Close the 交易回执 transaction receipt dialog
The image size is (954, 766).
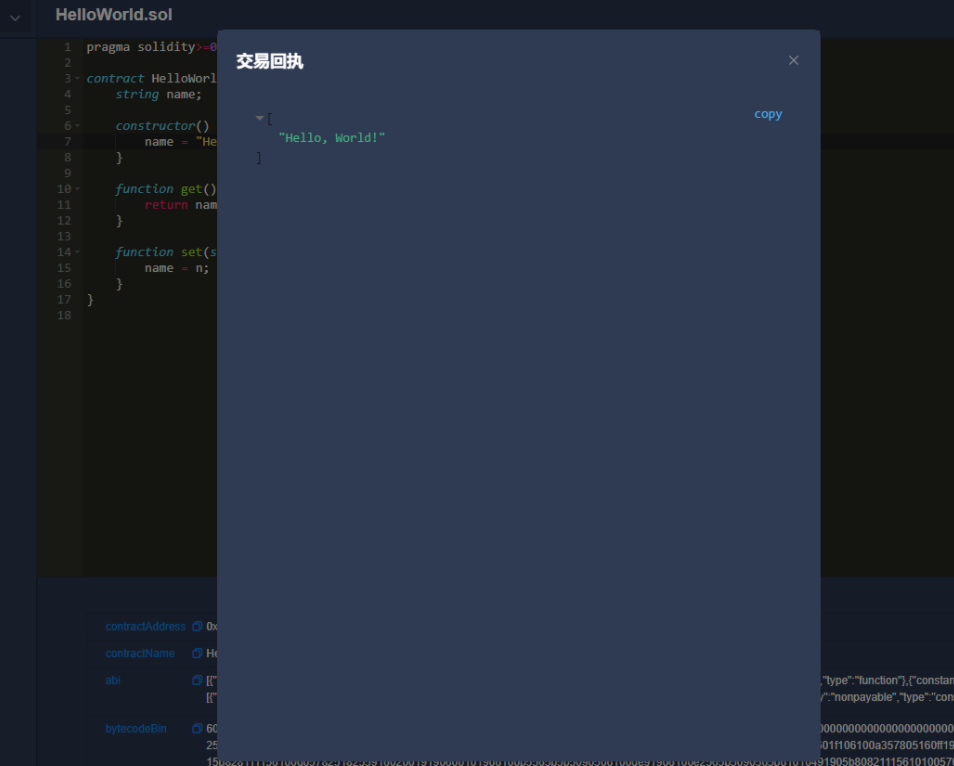point(793,60)
